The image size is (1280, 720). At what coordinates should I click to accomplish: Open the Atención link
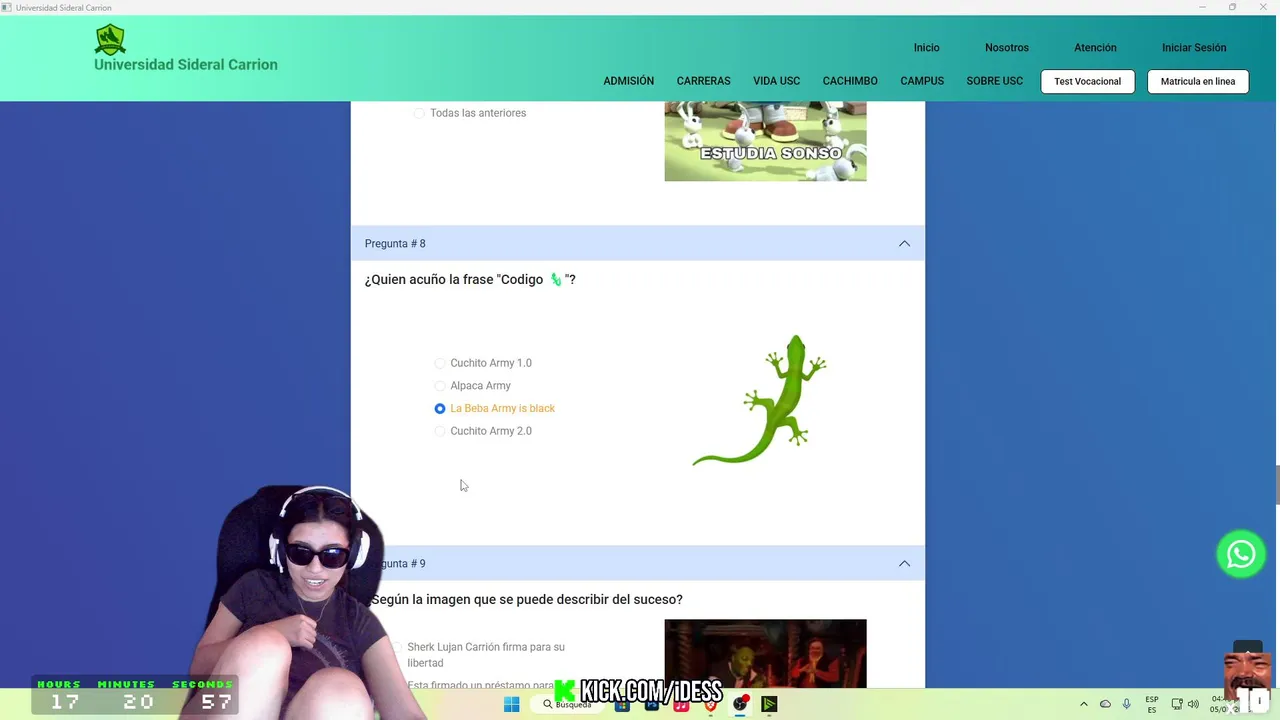(1095, 47)
